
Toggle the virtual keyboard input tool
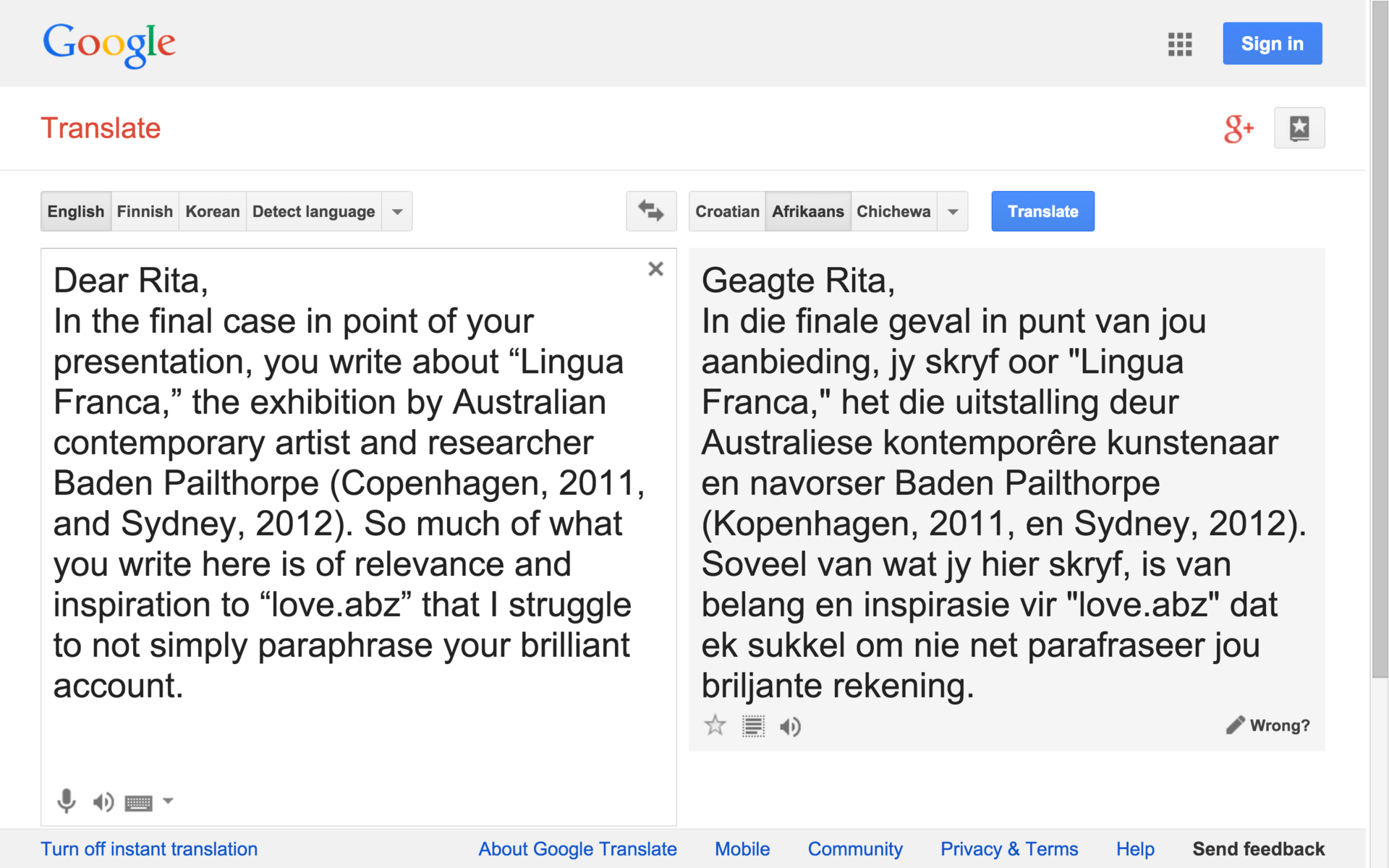[x=138, y=802]
